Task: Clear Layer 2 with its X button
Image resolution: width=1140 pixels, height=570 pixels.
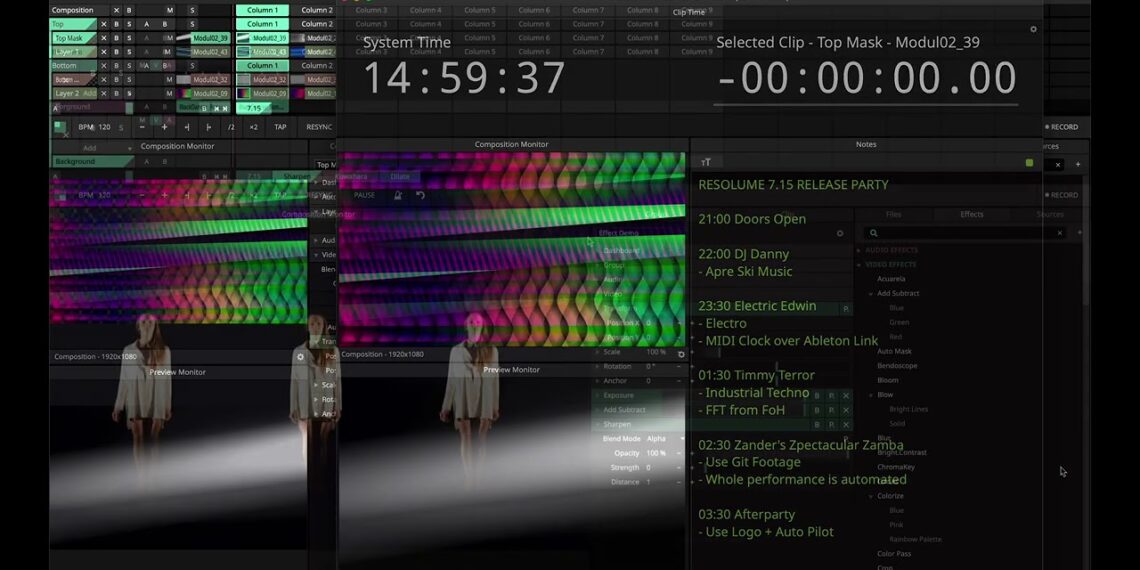Action: [104, 93]
